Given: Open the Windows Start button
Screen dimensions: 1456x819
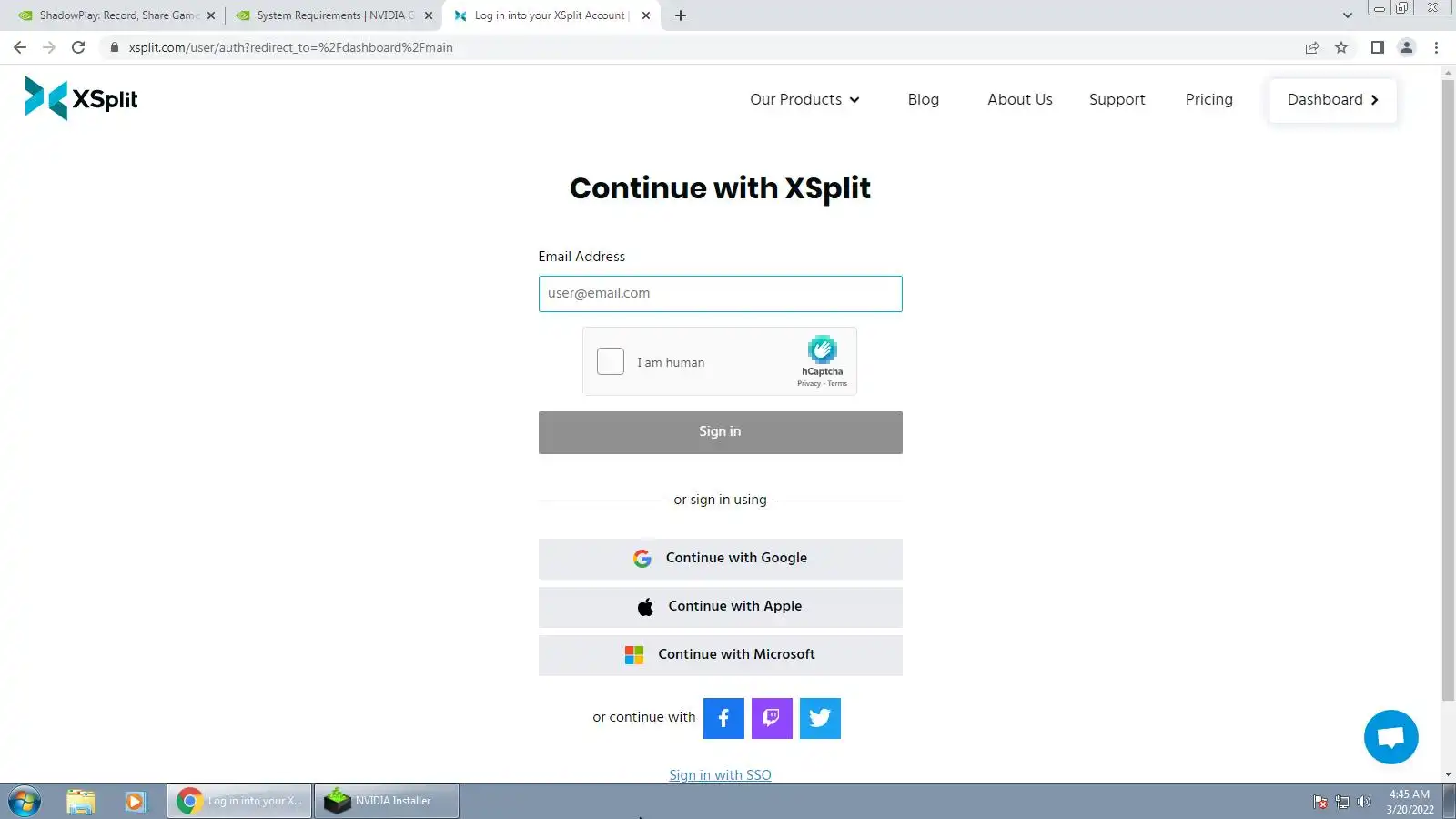Looking at the screenshot, I should coord(25,801).
